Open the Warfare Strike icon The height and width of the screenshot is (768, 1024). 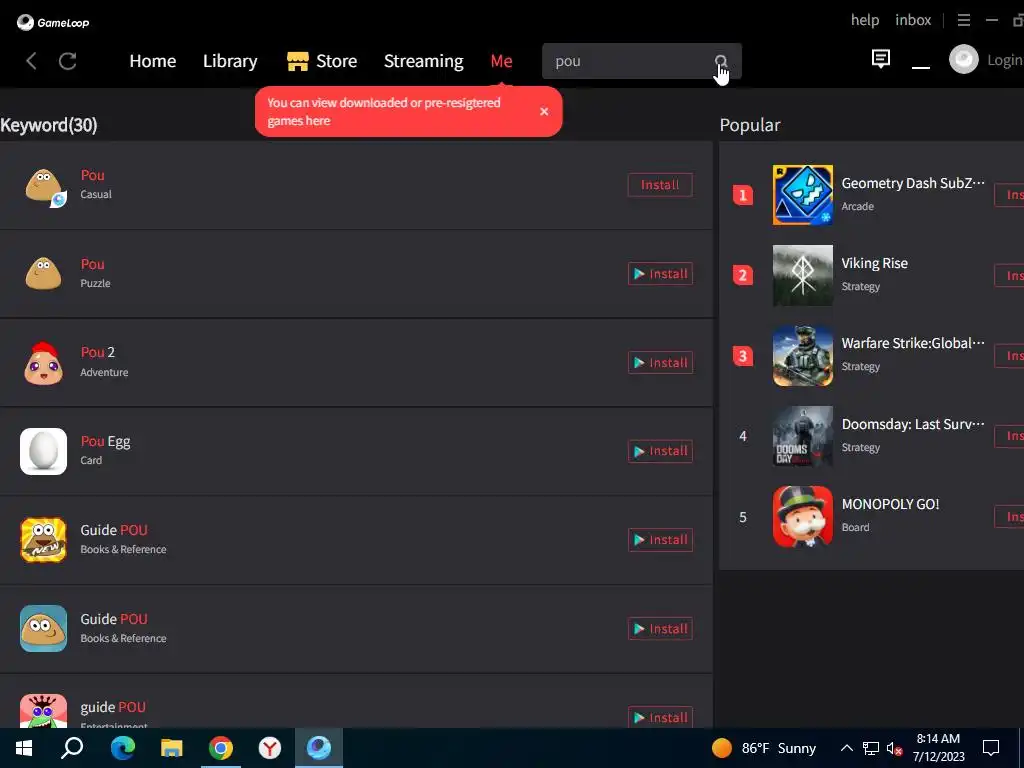click(803, 356)
